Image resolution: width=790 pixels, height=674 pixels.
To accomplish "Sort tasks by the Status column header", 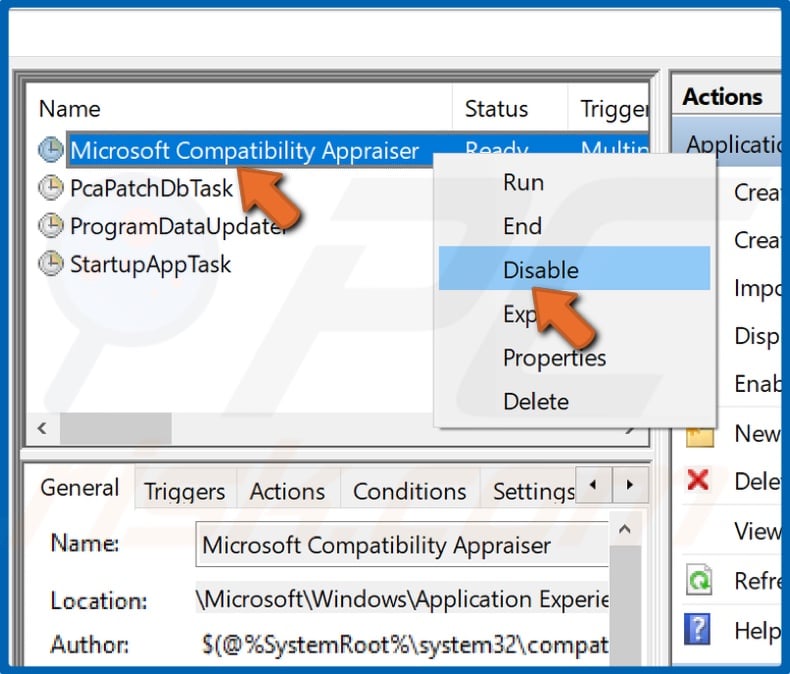I will [509, 109].
